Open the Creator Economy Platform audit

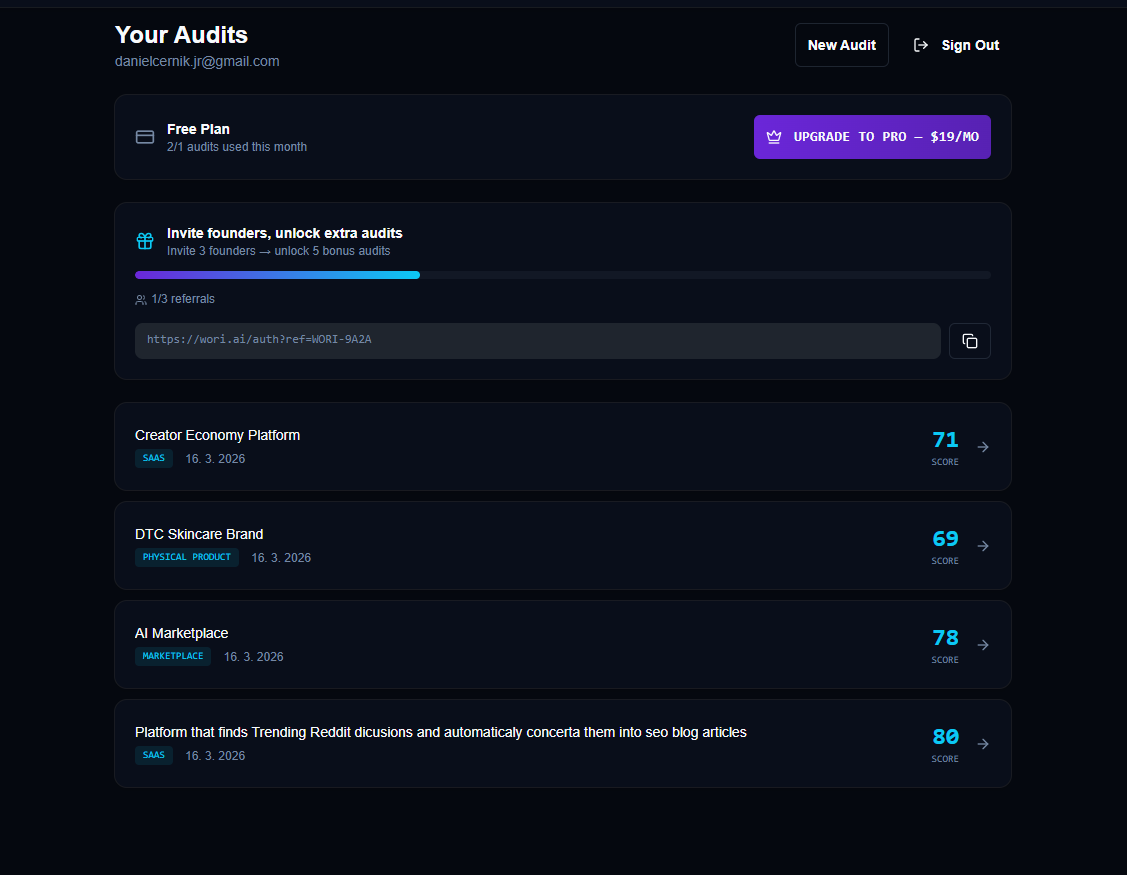click(x=563, y=446)
